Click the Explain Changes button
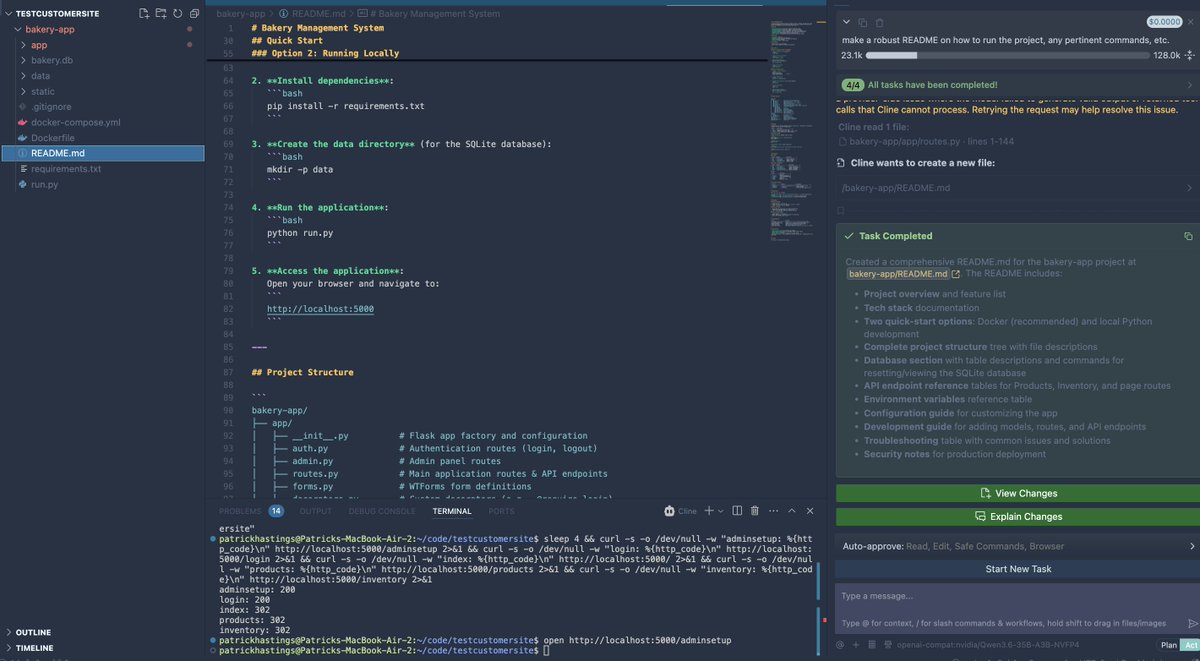This screenshot has width=1200, height=661. (1017, 517)
